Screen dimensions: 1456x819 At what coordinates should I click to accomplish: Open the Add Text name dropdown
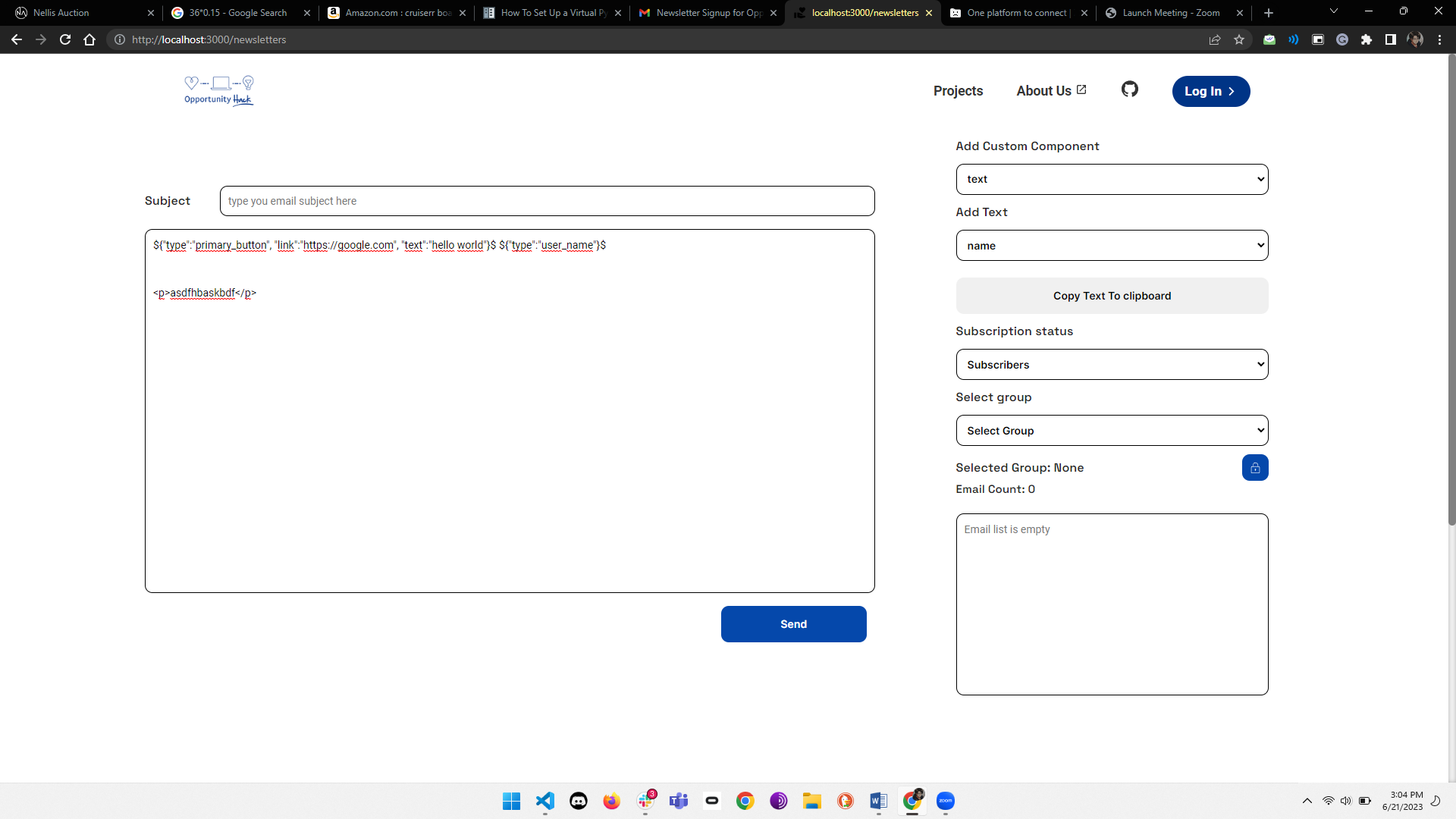1112,246
